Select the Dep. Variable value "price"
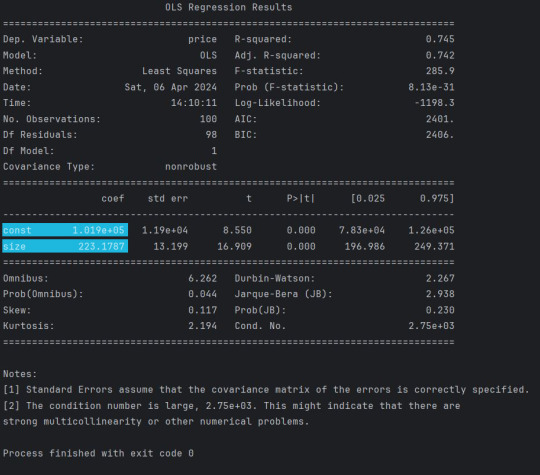This screenshot has width=540, height=475. tap(202, 39)
